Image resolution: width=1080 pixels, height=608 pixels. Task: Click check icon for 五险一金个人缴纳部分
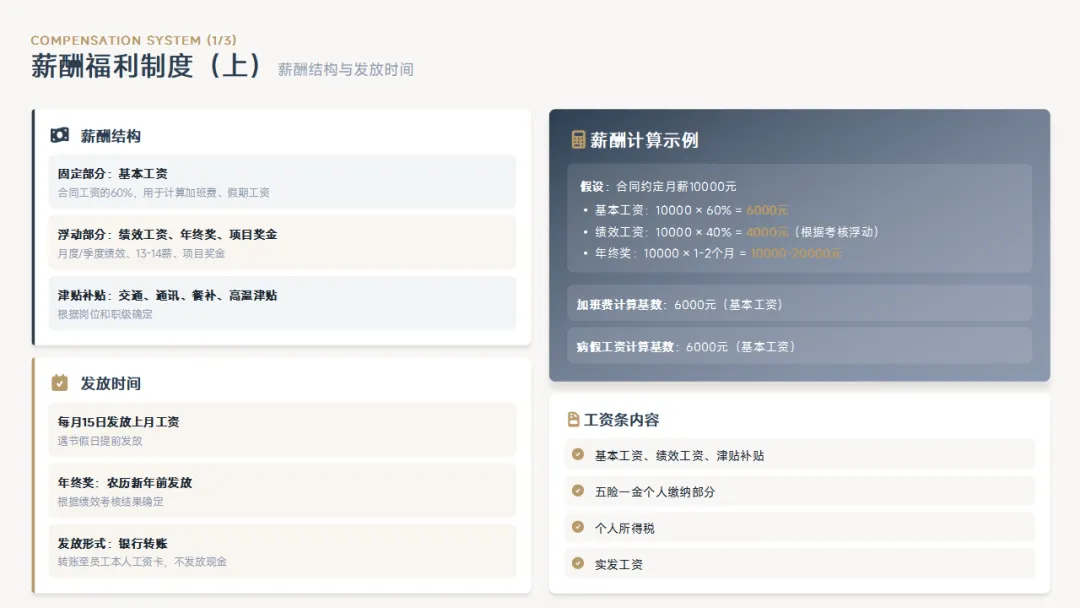[x=577, y=491]
